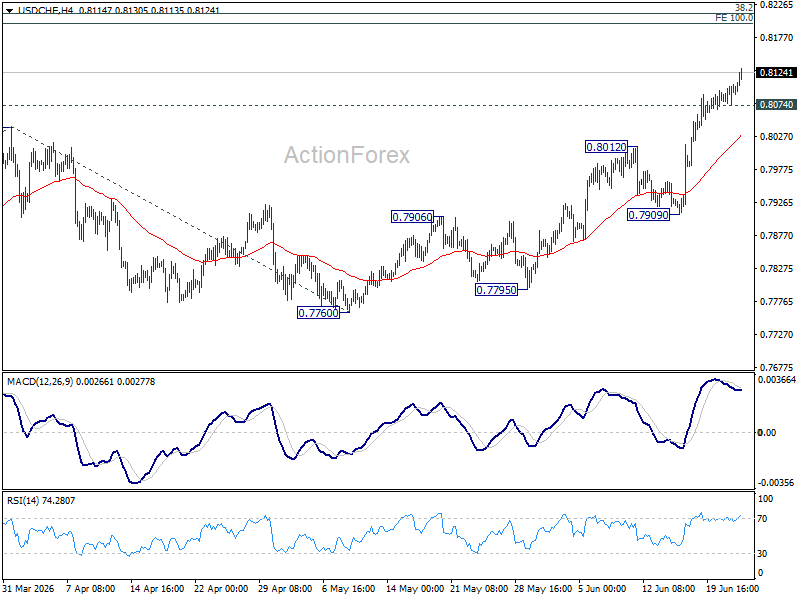Image resolution: width=800 pixels, height=600 pixels.
Task: Click the MACD scale value 0.003664
Action: (x=777, y=380)
